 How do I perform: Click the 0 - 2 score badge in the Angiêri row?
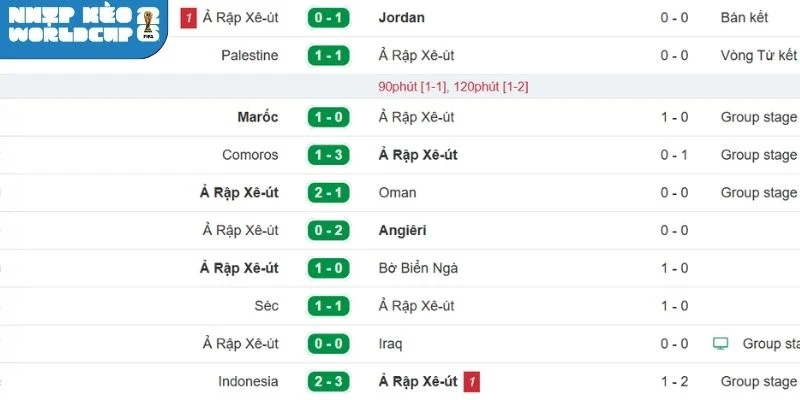pos(328,230)
